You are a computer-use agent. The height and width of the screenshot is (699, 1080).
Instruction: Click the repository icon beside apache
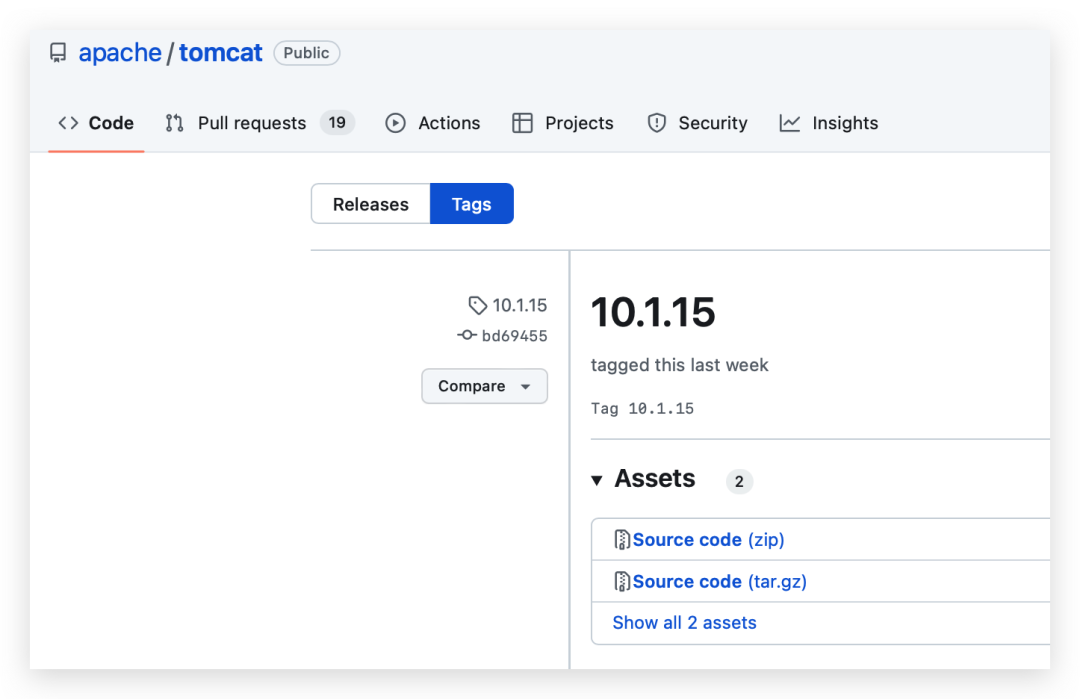pyautogui.click(x=58, y=53)
